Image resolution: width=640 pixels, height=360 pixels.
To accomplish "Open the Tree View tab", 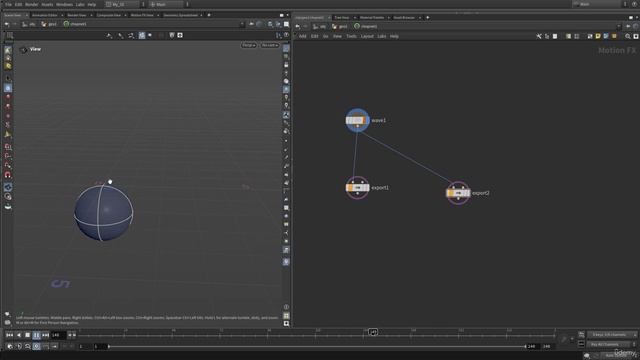I will coord(342,18).
